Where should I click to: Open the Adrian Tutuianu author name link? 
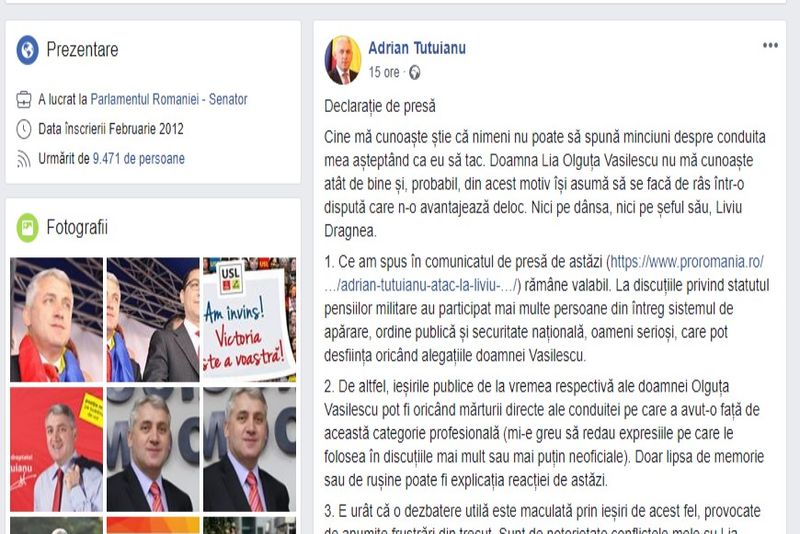pos(417,48)
